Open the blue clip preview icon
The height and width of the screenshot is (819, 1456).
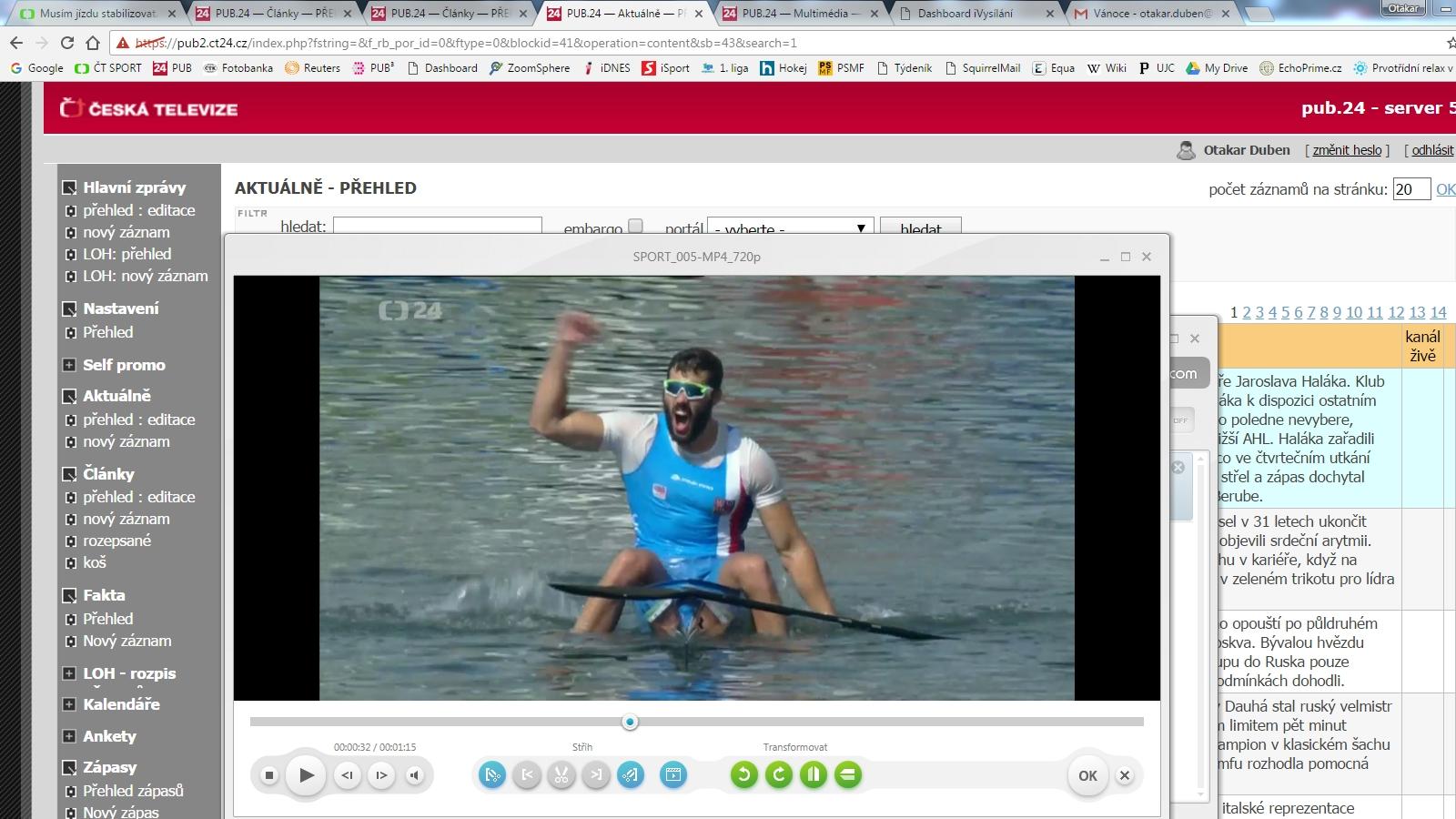point(673,775)
